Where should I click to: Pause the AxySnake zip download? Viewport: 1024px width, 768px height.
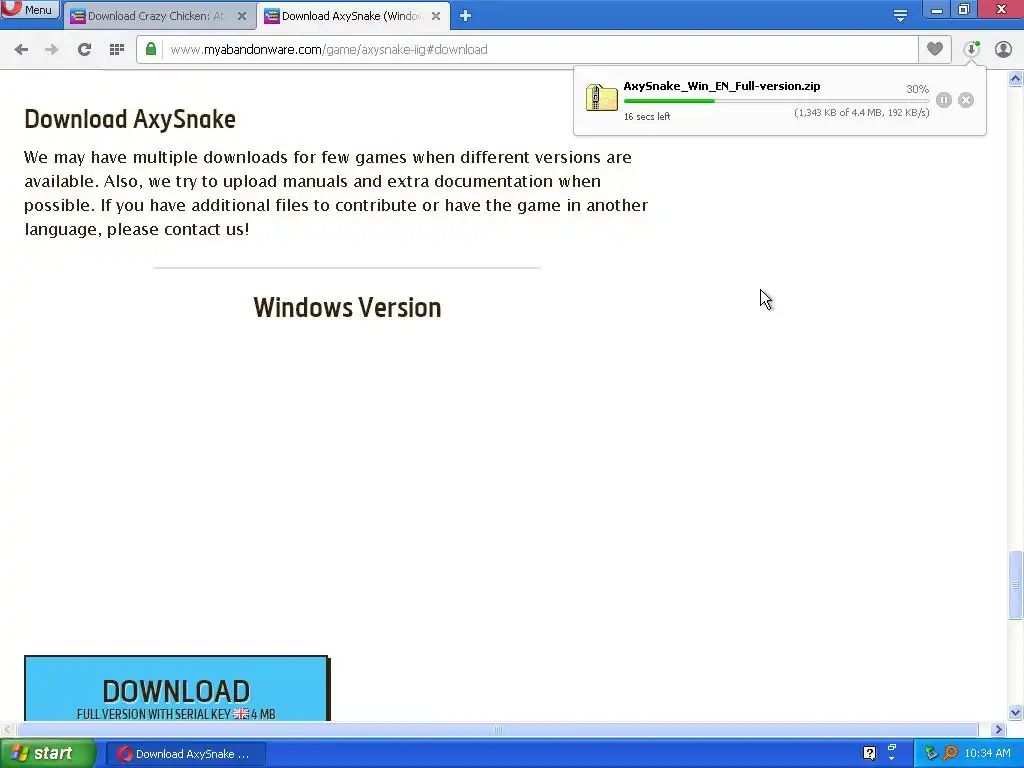(x=944, y=100)
